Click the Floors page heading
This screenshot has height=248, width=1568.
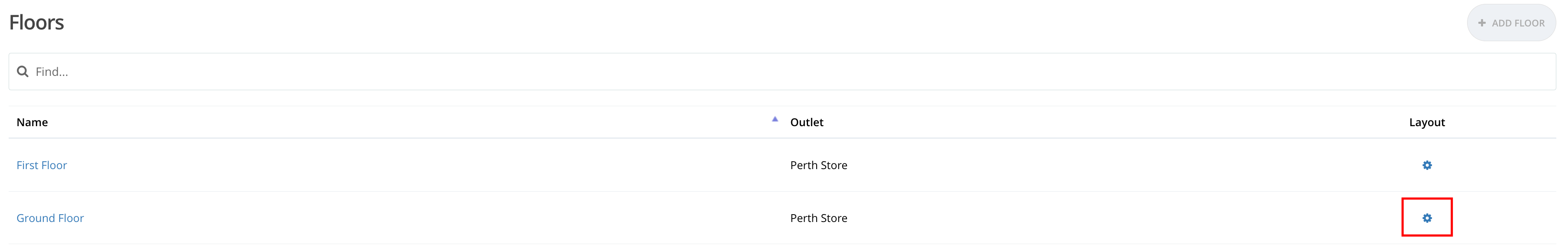[36, 23]
